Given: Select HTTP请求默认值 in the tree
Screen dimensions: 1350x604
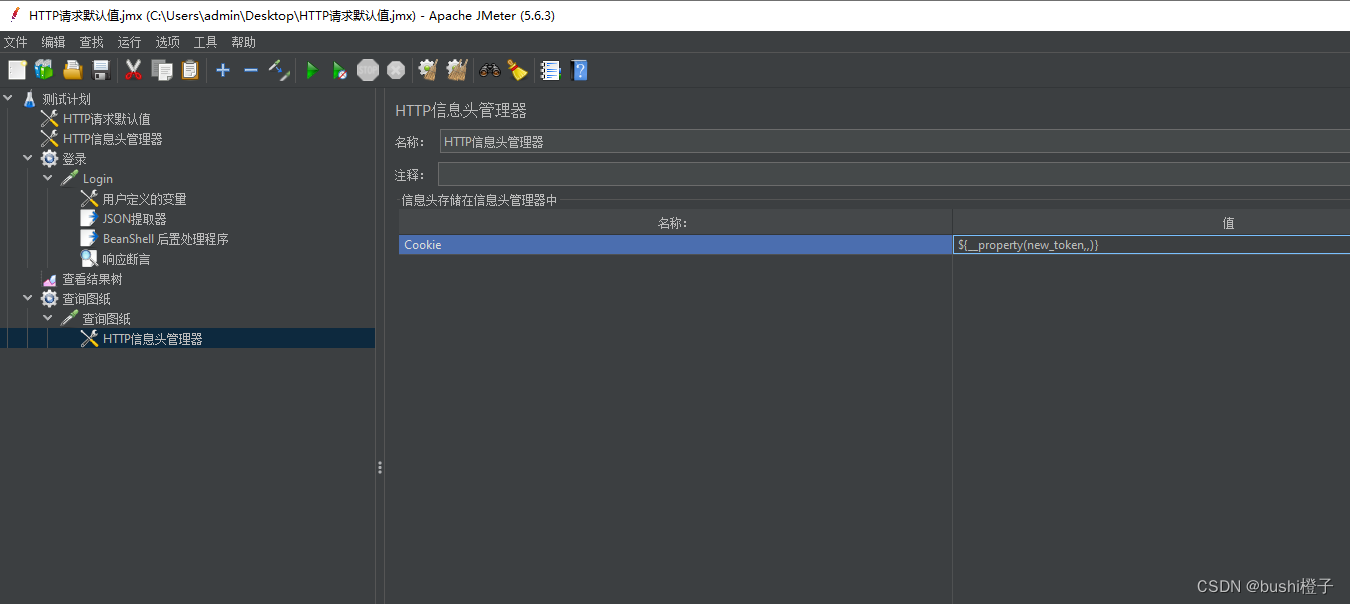Looking at the screenshot, I should pos(107,119).
